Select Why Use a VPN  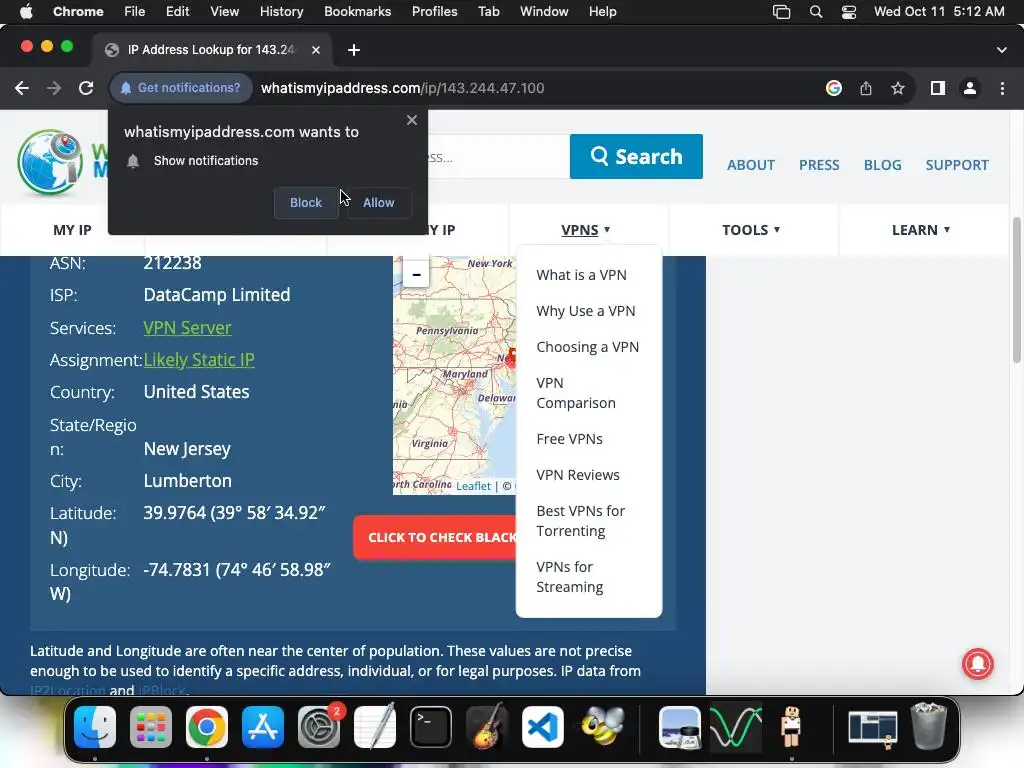[586, 311]
